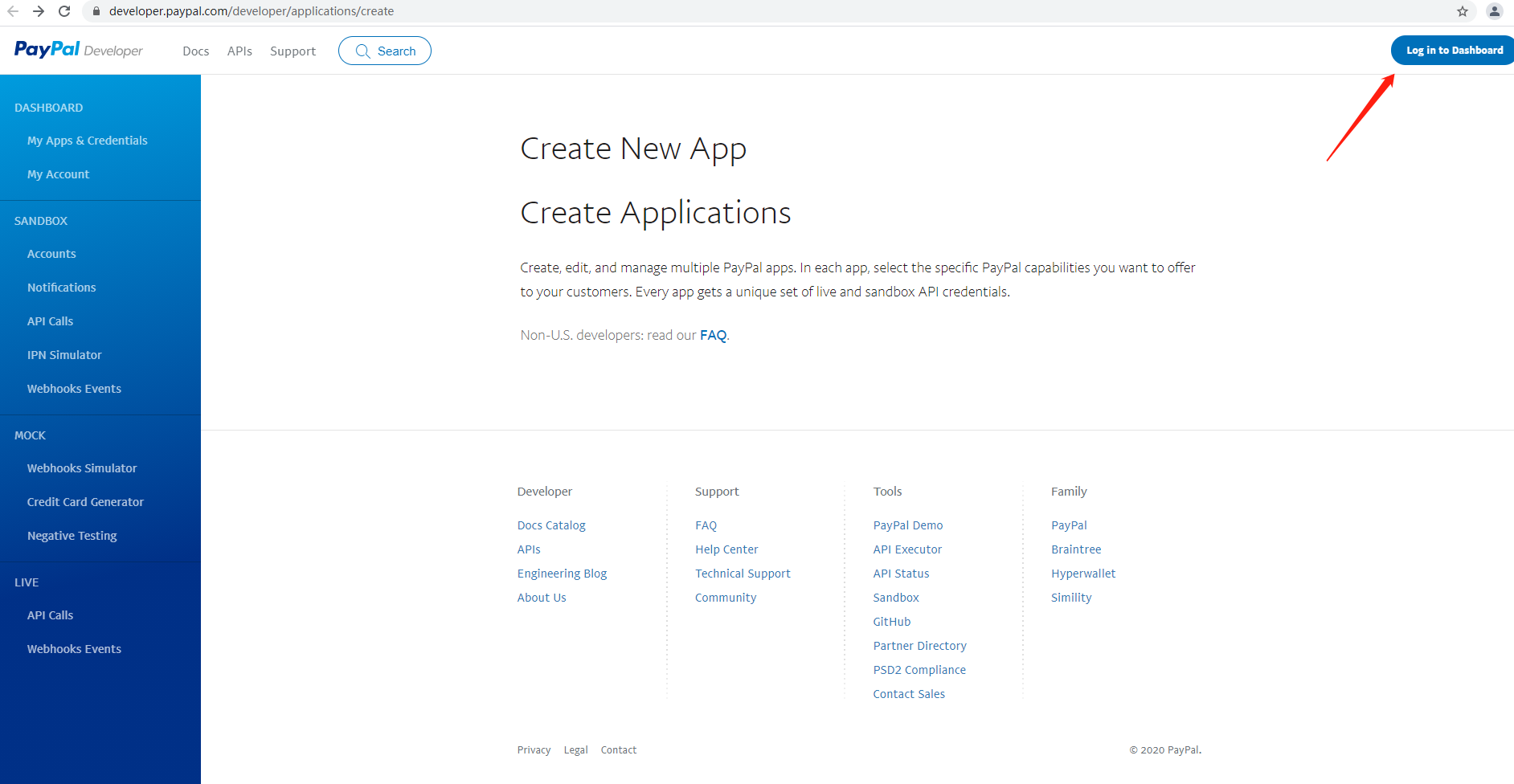Open the browser profile avatar icon
1514x784 pixels.
tap(1495, 11)
